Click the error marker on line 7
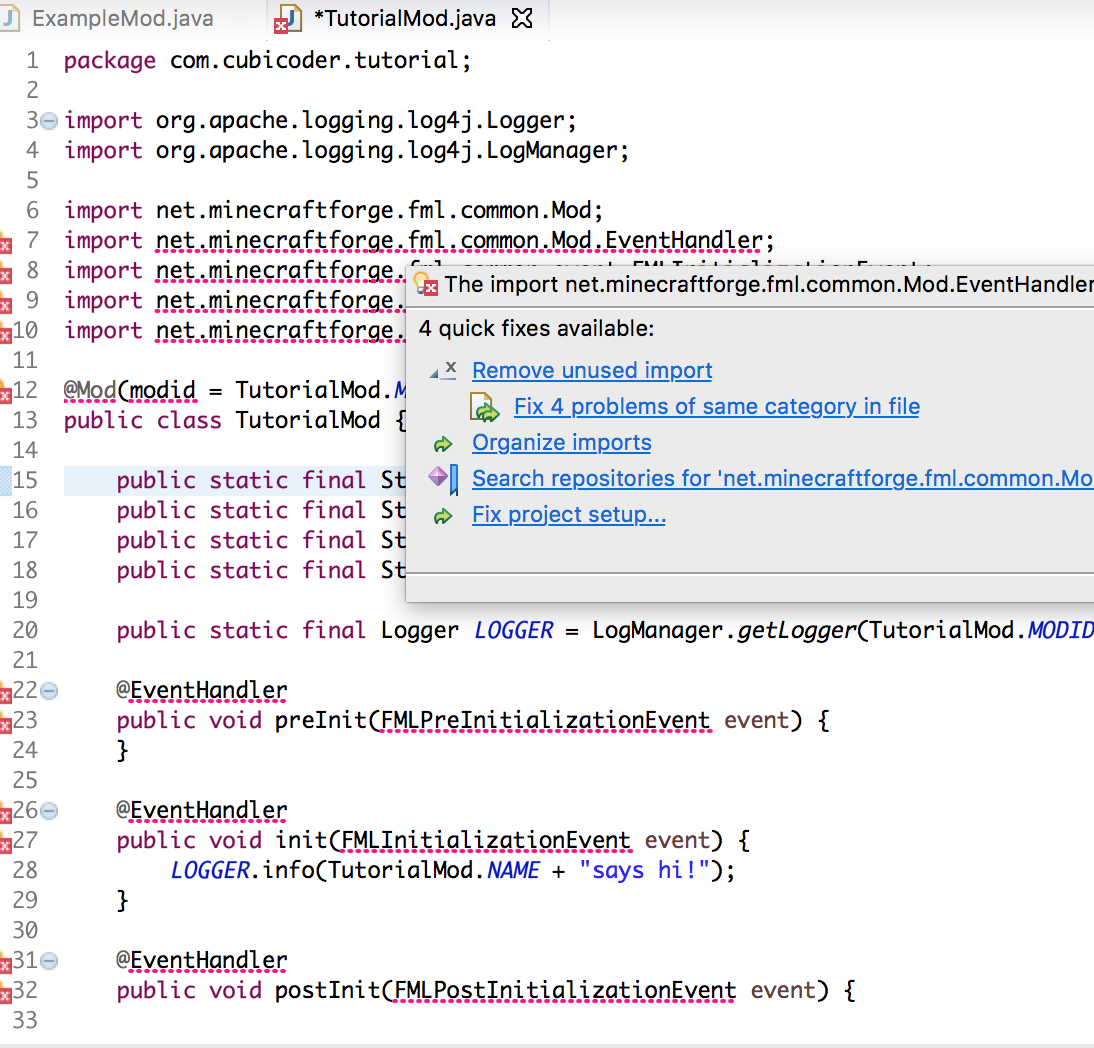 (x=5, y=242)
